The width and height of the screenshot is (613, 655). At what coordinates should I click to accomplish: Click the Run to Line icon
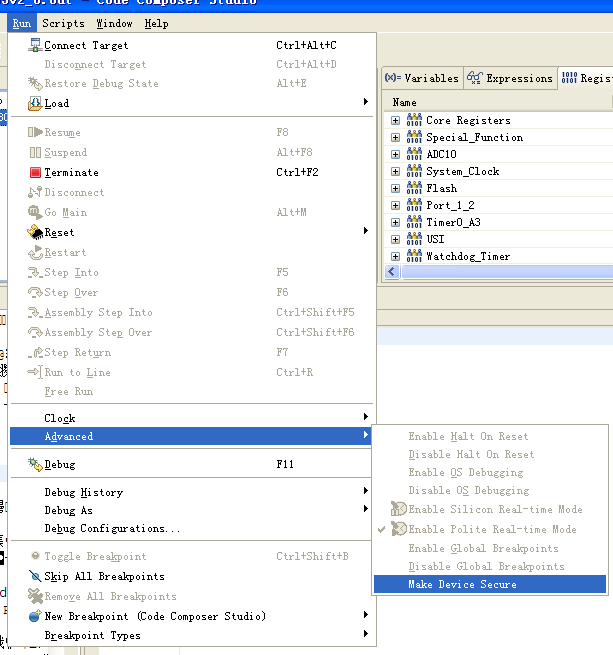35,372
